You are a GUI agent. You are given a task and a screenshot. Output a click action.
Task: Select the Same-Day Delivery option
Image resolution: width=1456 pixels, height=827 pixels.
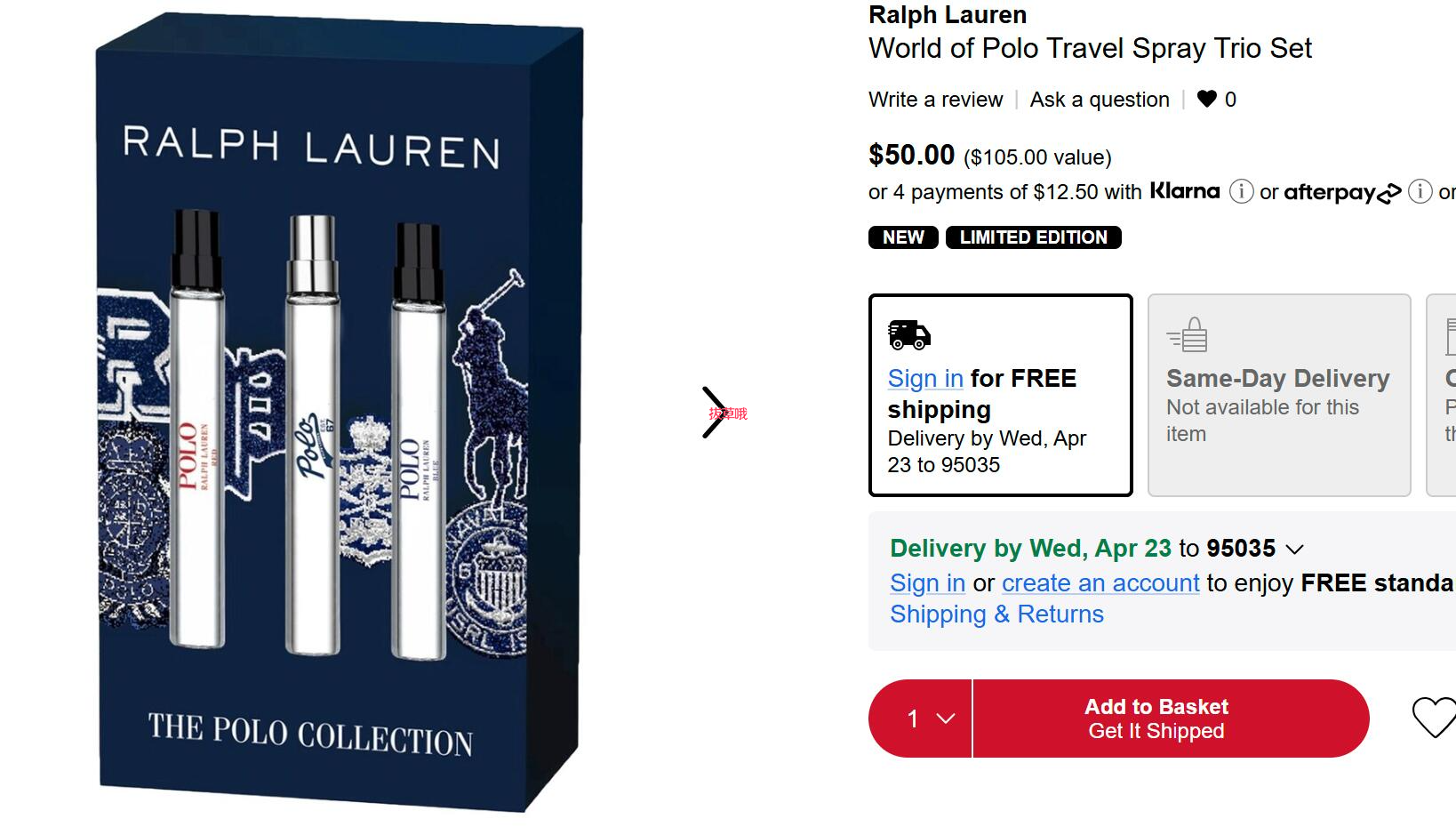1279,395
